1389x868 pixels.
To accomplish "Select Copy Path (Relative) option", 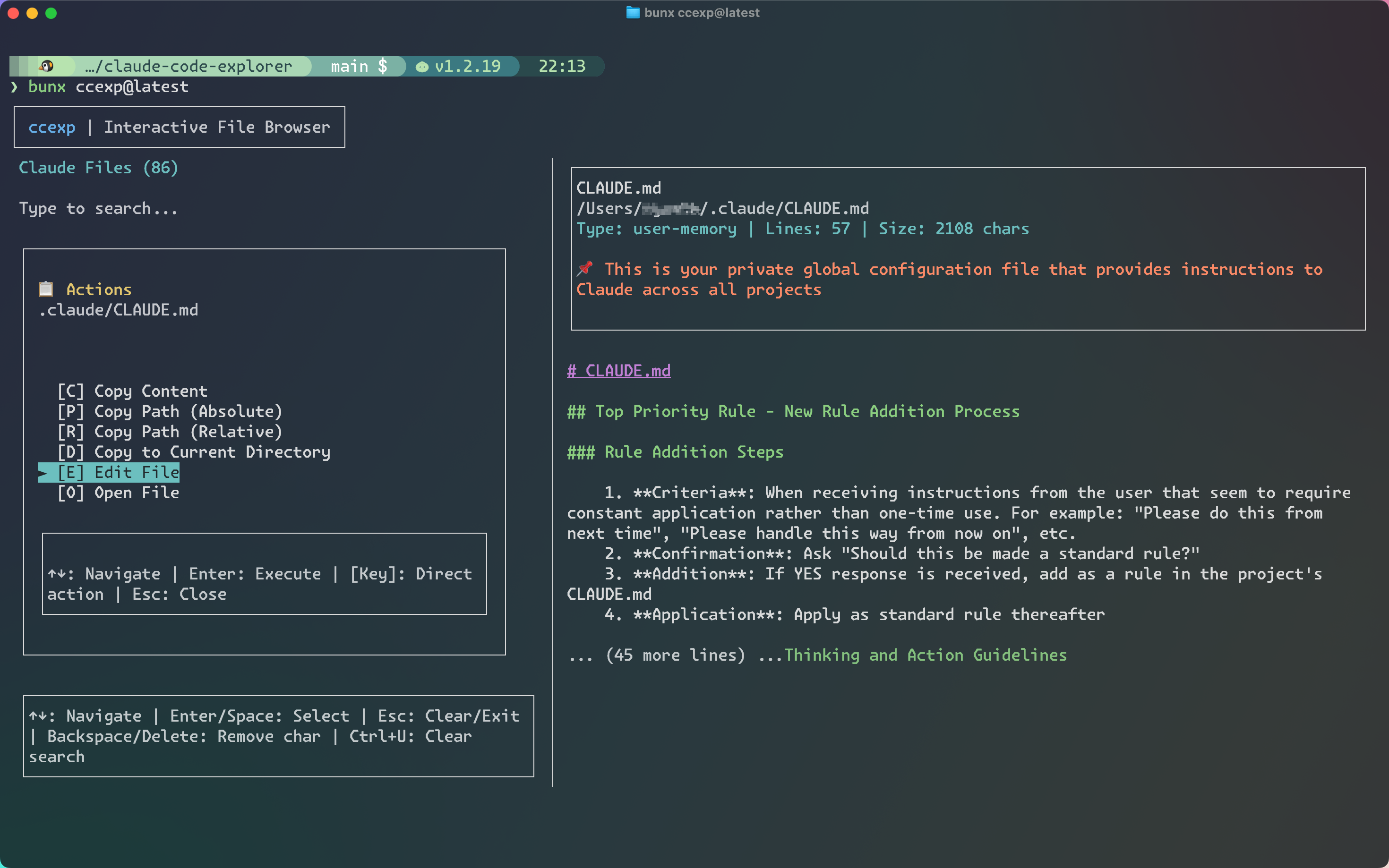I will [170, 432].
